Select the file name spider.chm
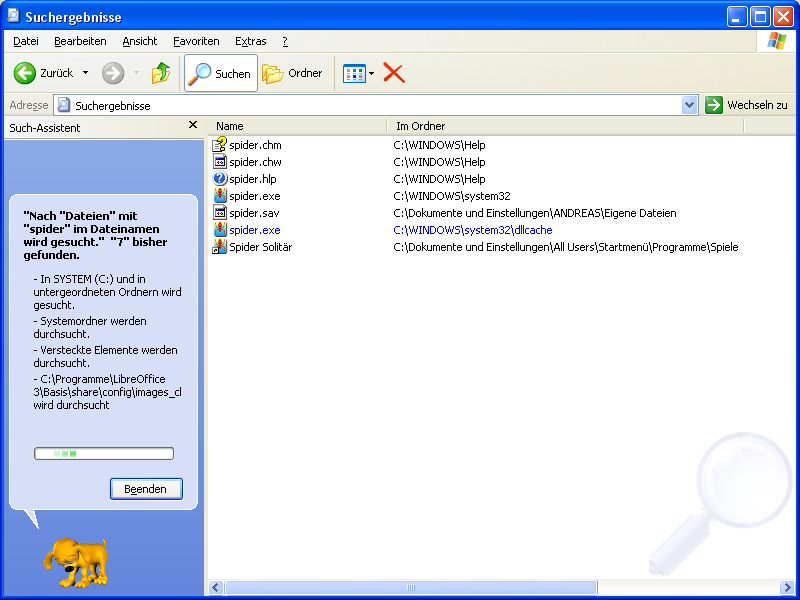The image size is (800, 600). tap(255, 145)
